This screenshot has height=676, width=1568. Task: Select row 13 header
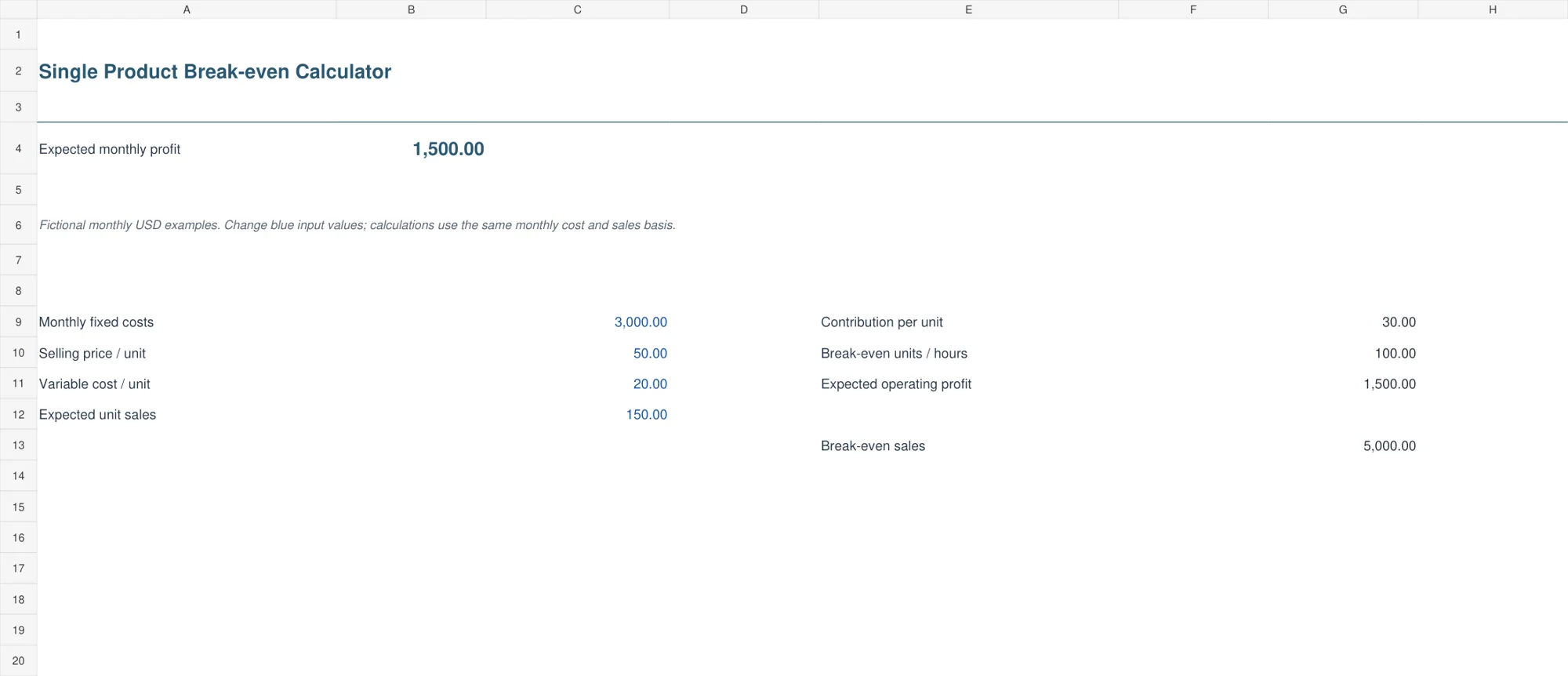point(18,445)
